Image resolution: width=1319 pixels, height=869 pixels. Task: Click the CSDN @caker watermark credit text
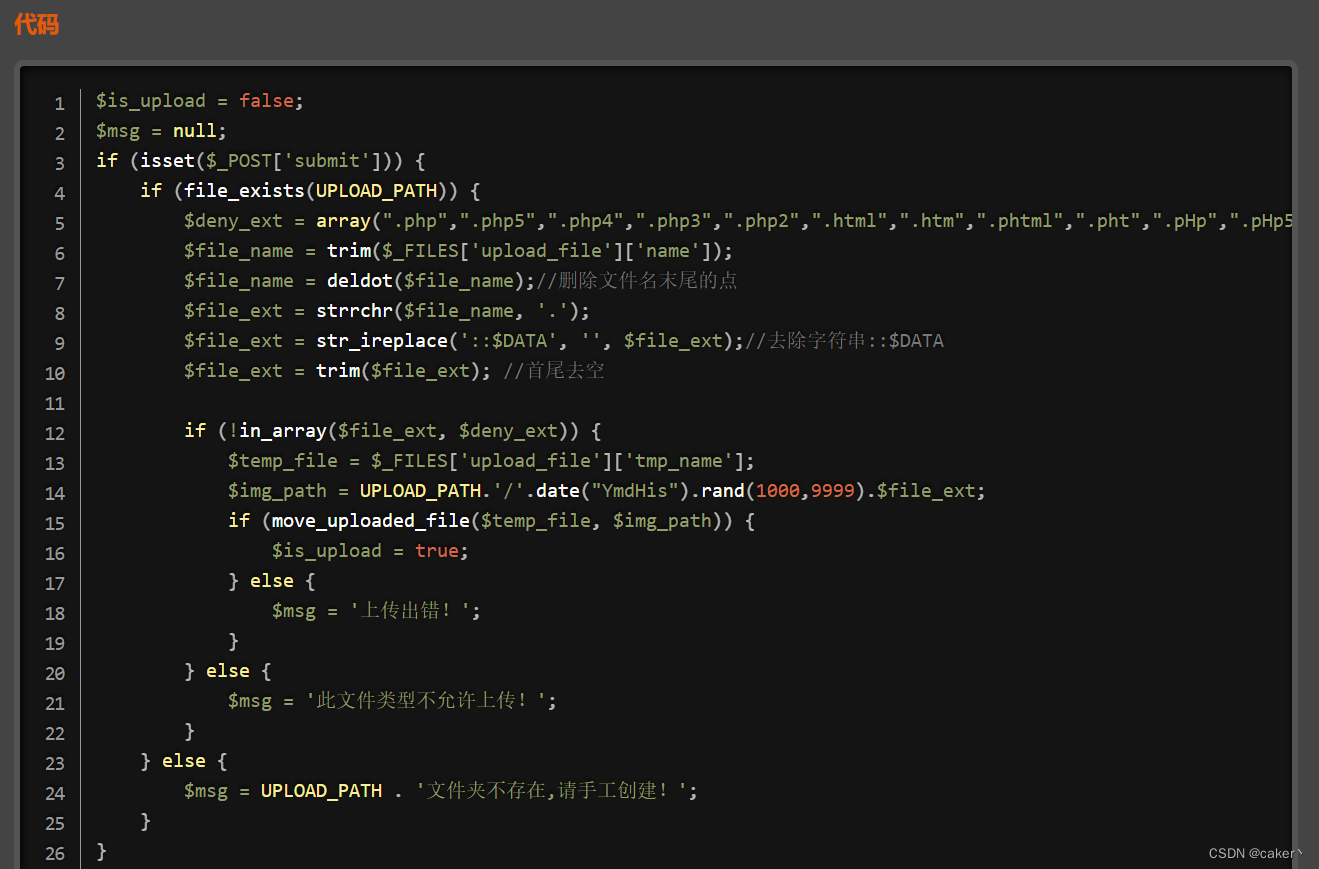[1256, 853]
